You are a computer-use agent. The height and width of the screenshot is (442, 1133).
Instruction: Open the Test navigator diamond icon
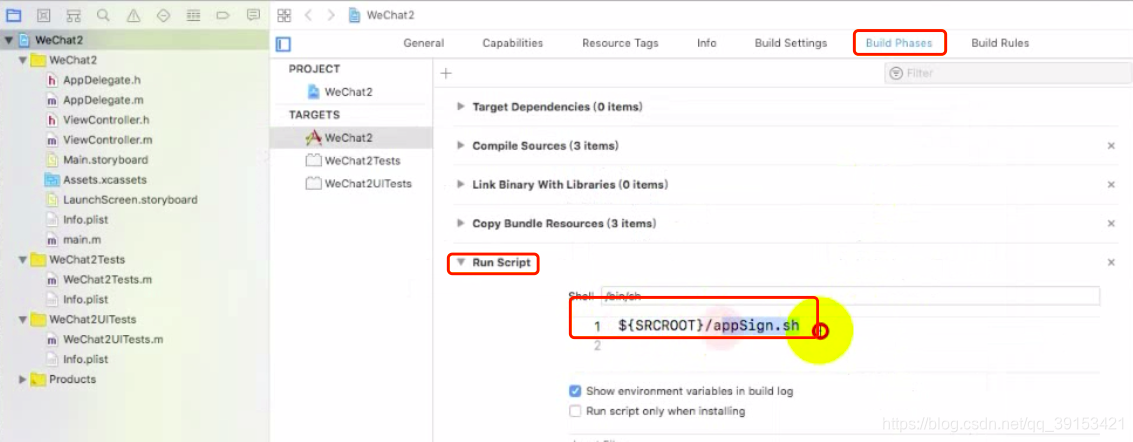[163, 14]
